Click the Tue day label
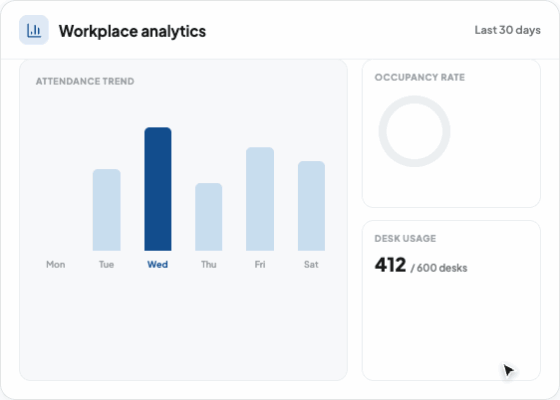560x400 pixels. 106,265
